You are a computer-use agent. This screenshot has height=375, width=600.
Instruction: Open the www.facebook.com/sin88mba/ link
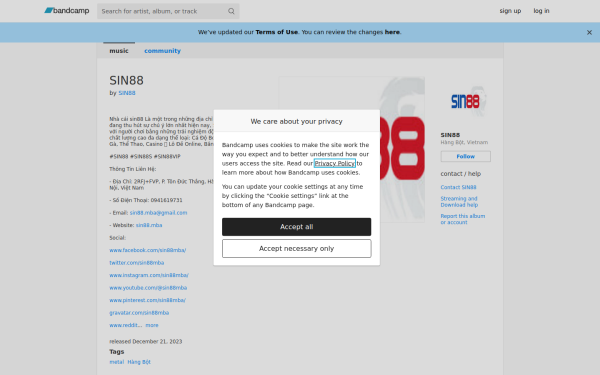pos(148,250)
